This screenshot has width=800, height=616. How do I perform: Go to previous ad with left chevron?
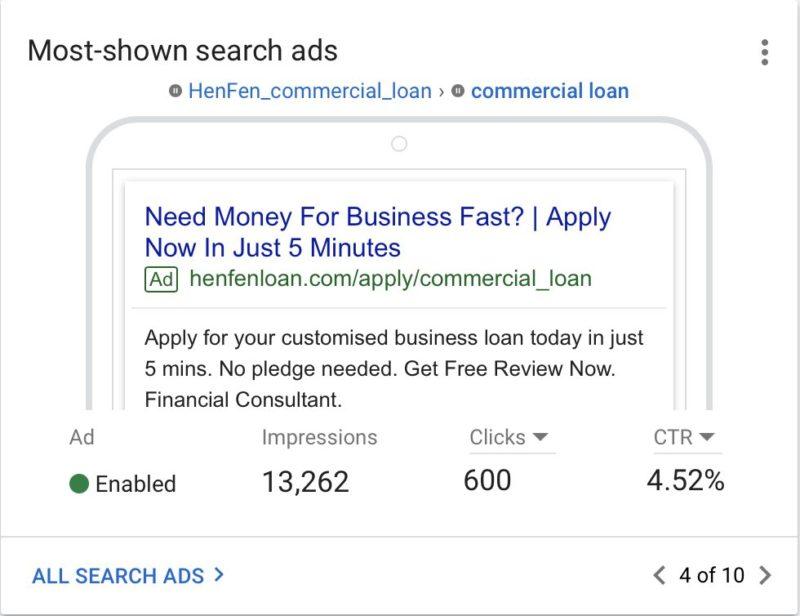pyautogui.click(x=659, y=575)
